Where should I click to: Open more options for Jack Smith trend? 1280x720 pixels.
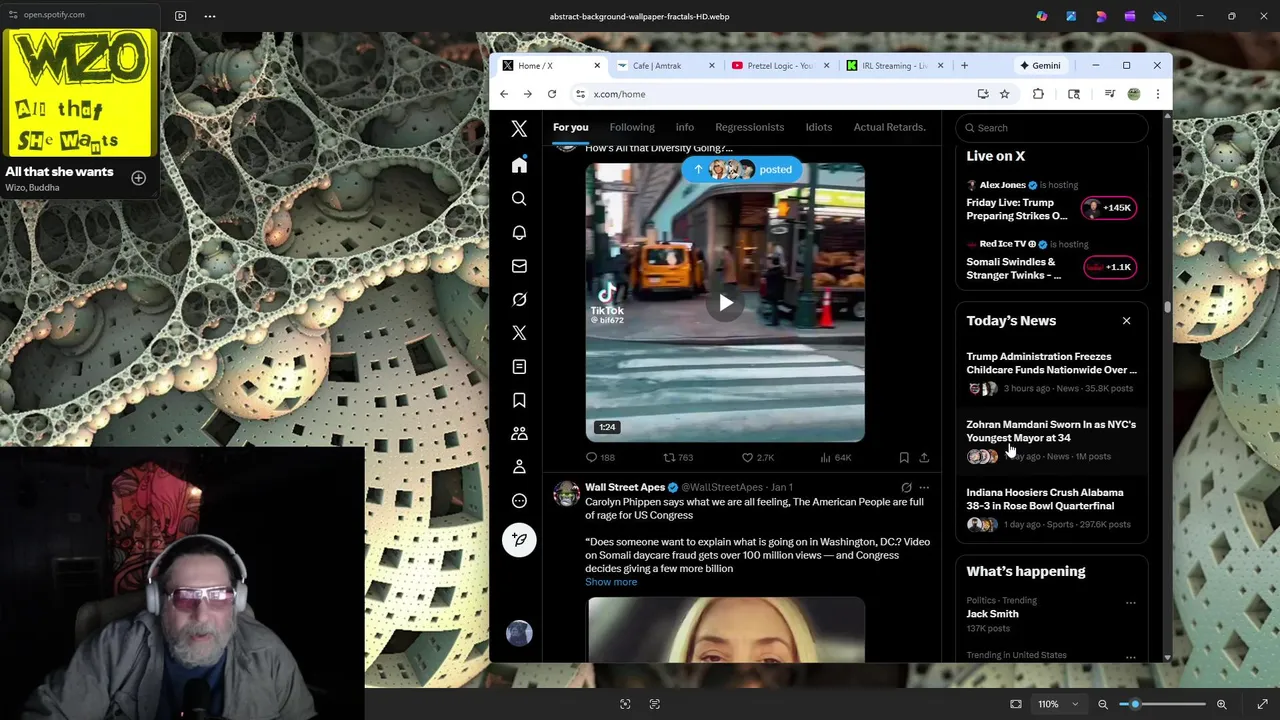1130,603
